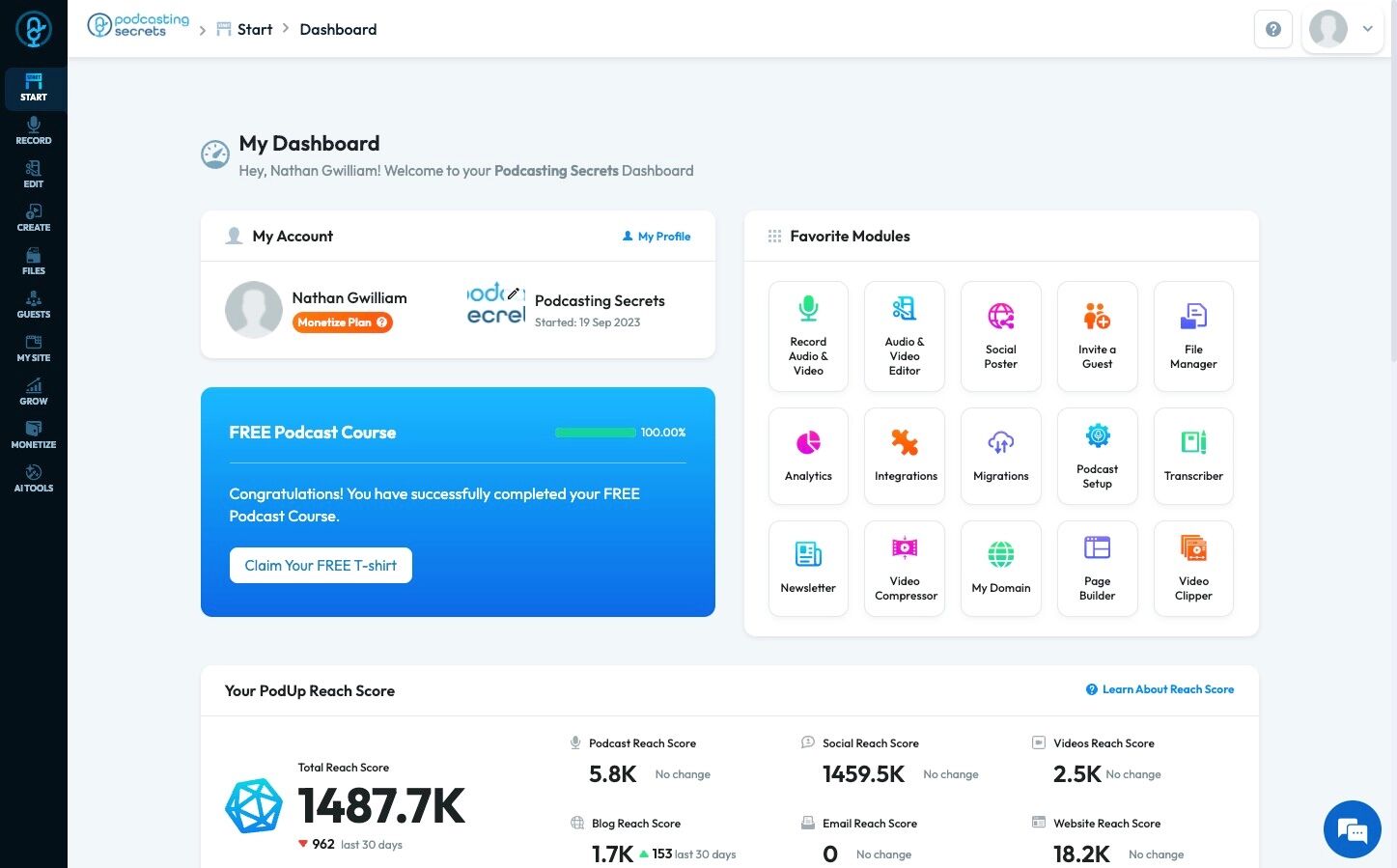Open the Create sidebar menu
1397x868 pixels.
(34, 218)
